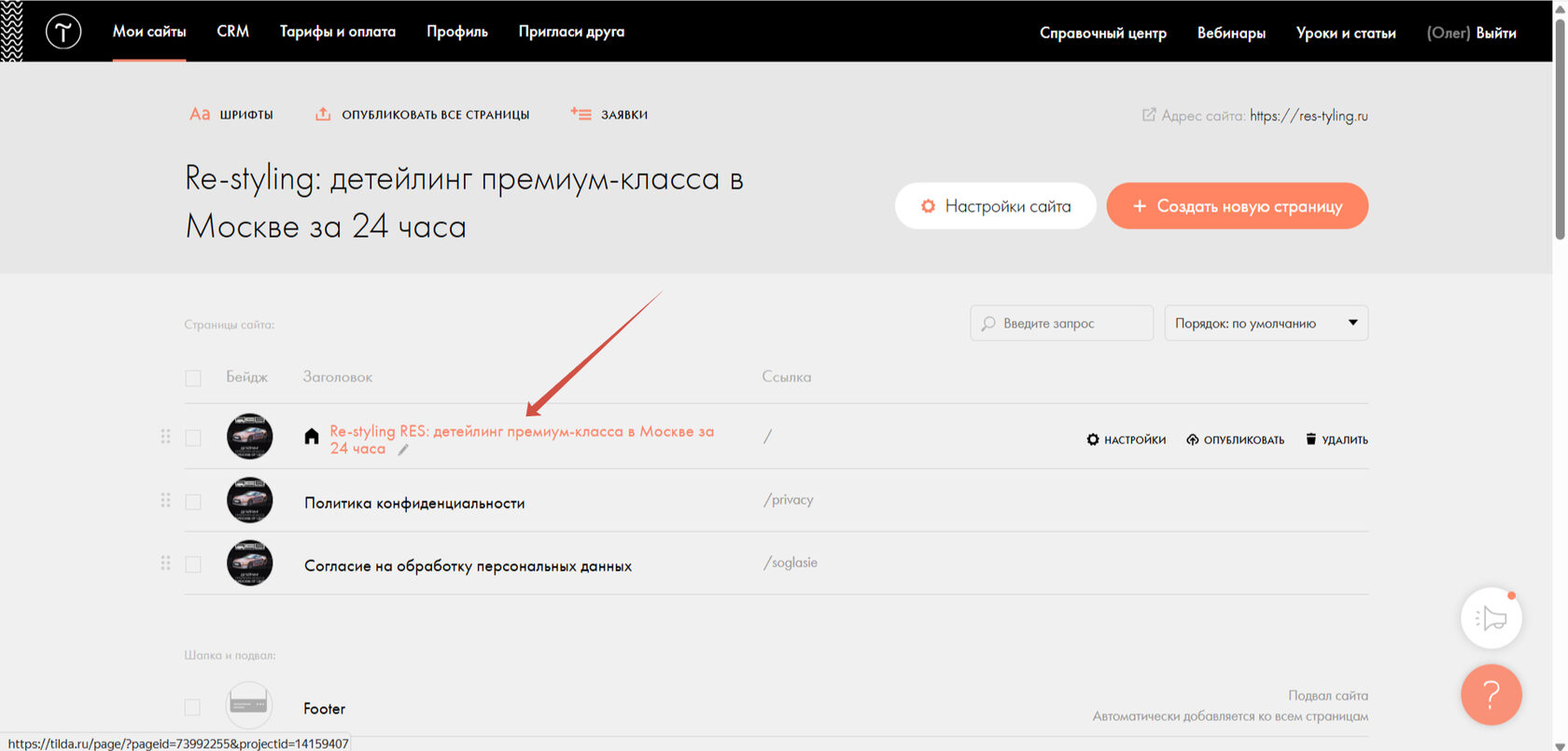Viewport: 1568px width, 751px height.
Task: Click the Настройки сайта button
Action: pos(996,206)
